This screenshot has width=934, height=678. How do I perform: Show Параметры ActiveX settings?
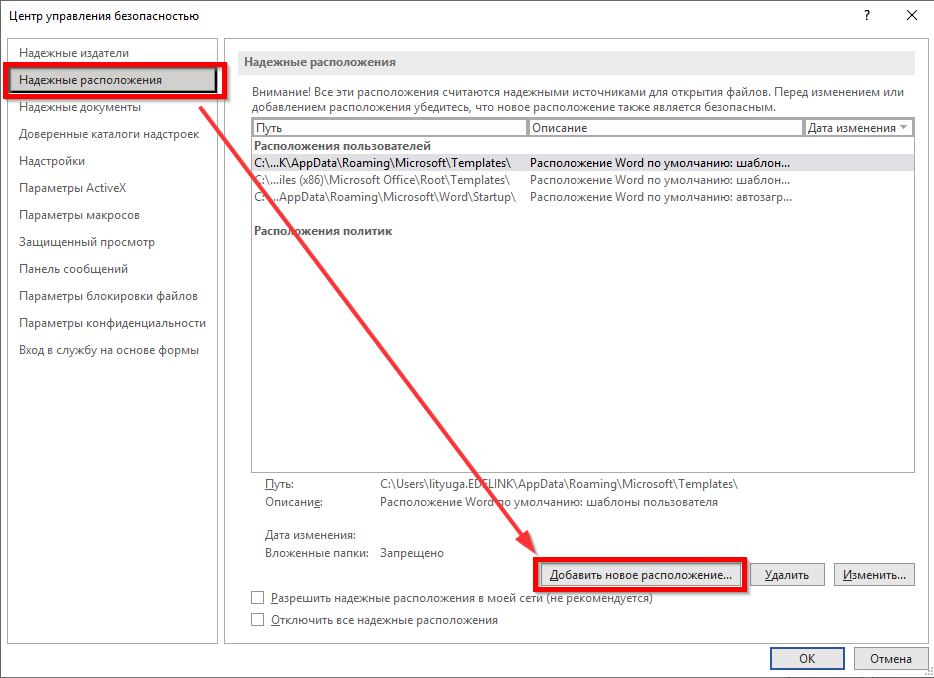[72, 188]
